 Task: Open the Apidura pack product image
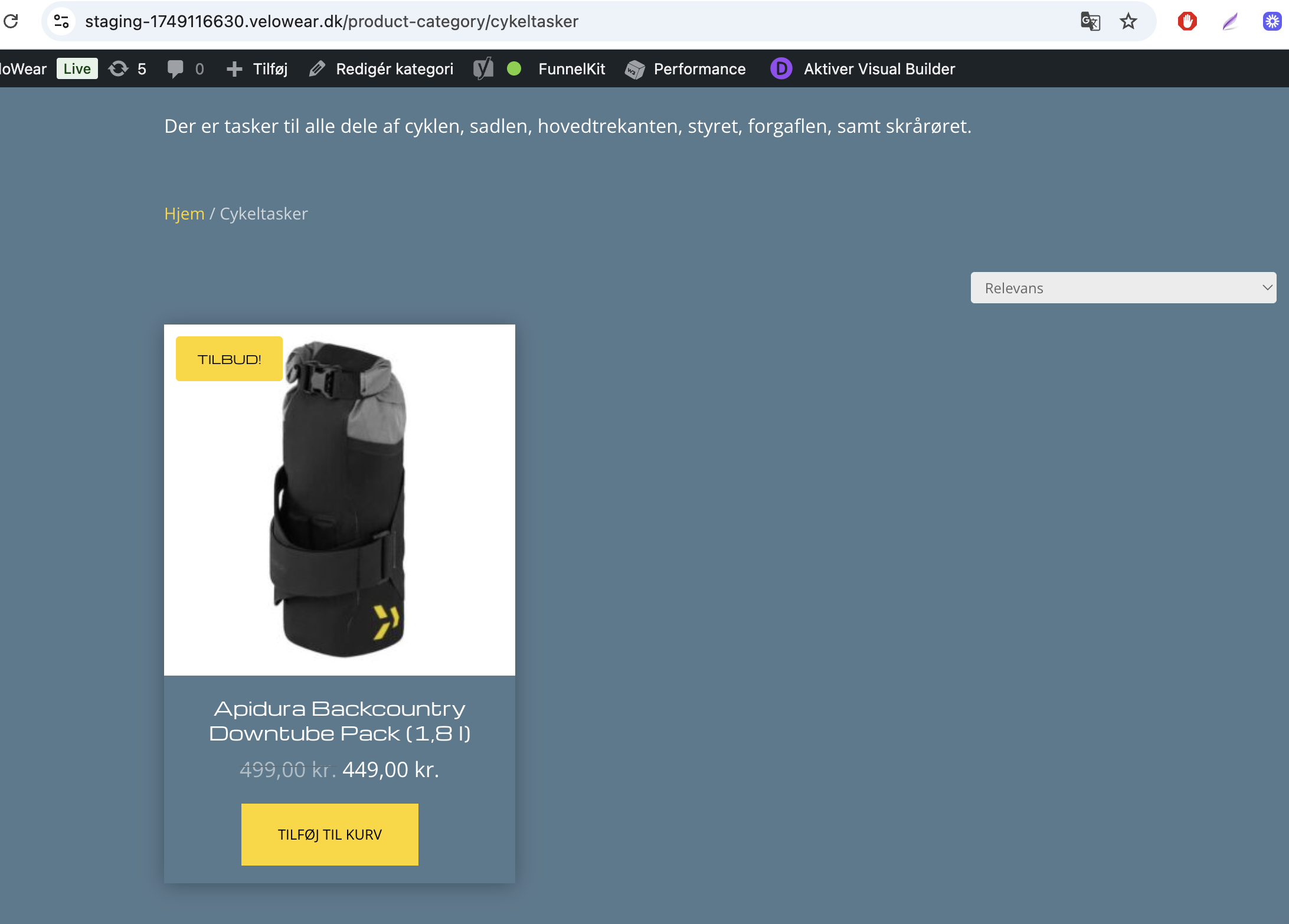tap(339, 500)
